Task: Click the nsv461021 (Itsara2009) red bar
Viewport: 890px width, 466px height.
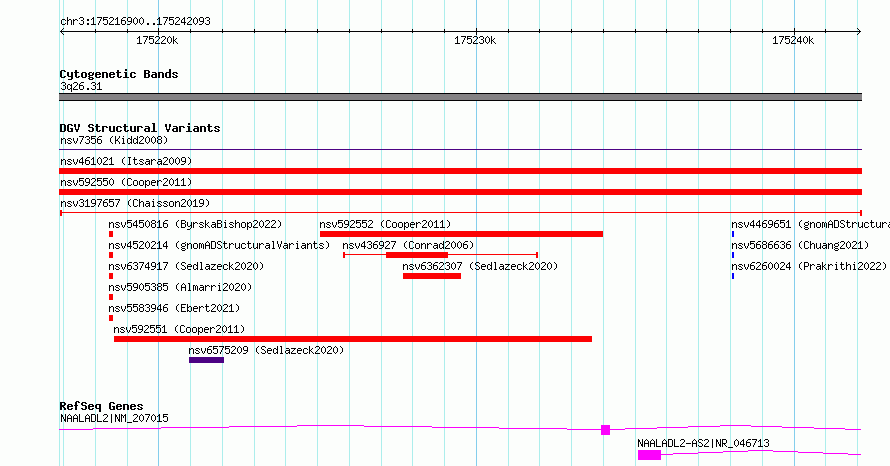Action: 460,171
